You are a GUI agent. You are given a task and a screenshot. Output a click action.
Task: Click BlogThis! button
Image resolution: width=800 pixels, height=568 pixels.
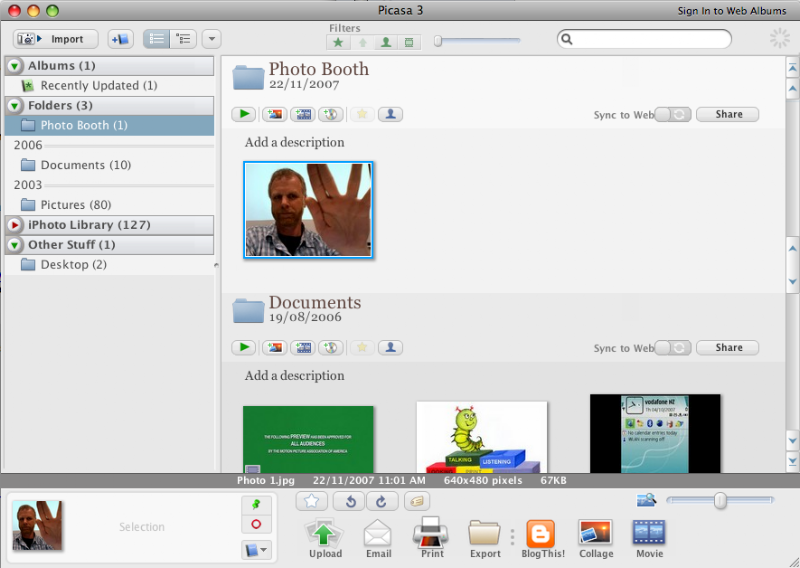(x=542, y=538)
